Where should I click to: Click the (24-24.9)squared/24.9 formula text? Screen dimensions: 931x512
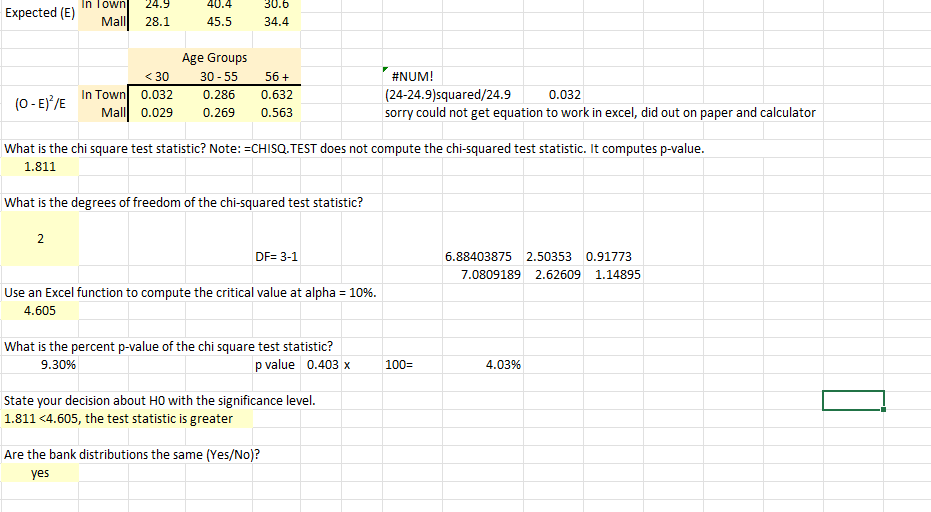[x=448, y=94]
